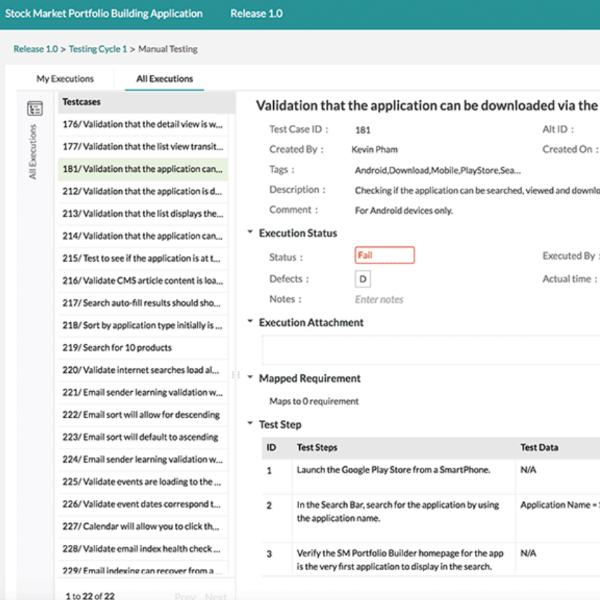Click the Testcases column header

[147, 102]
